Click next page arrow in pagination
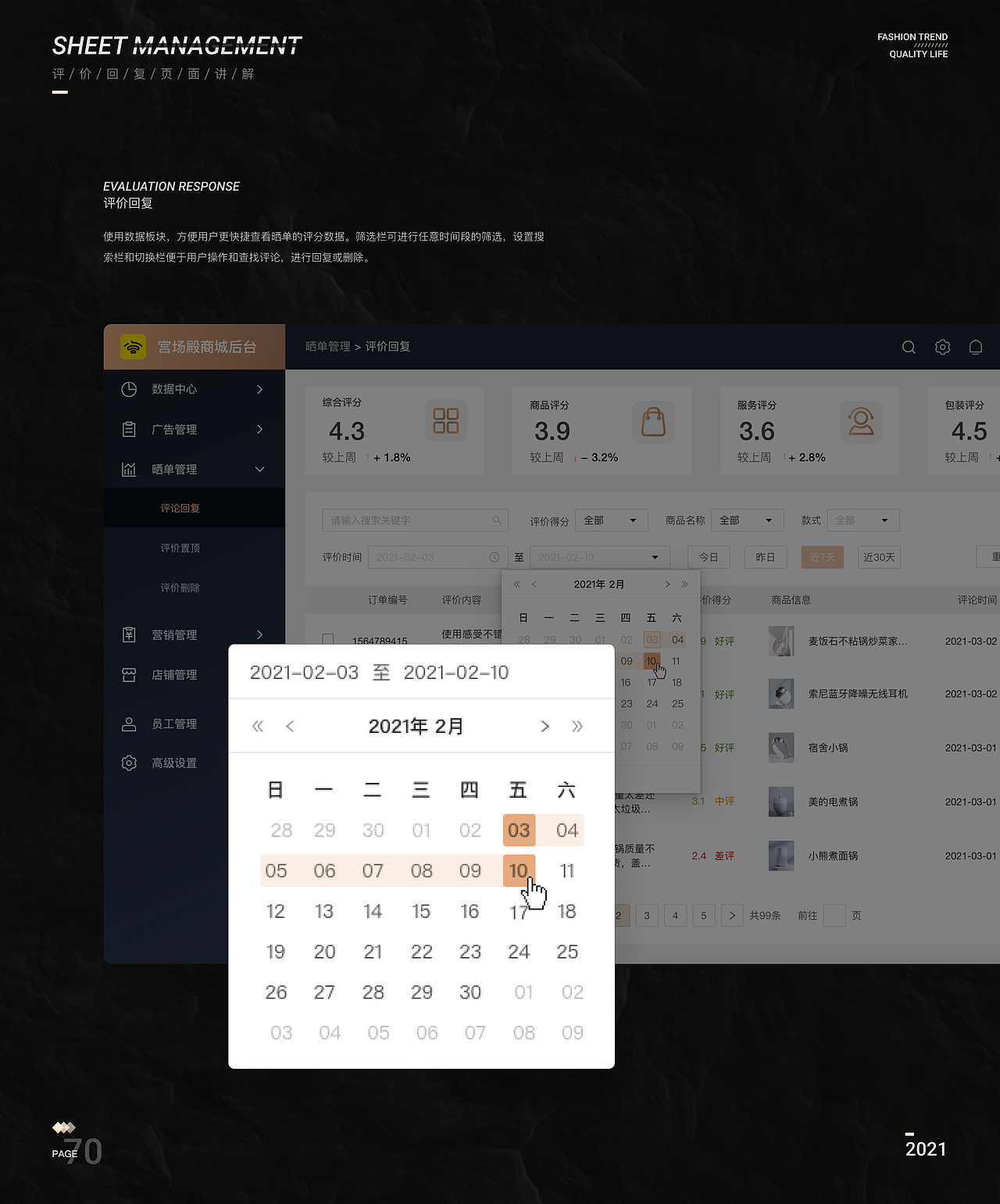 tap(732, 916)
